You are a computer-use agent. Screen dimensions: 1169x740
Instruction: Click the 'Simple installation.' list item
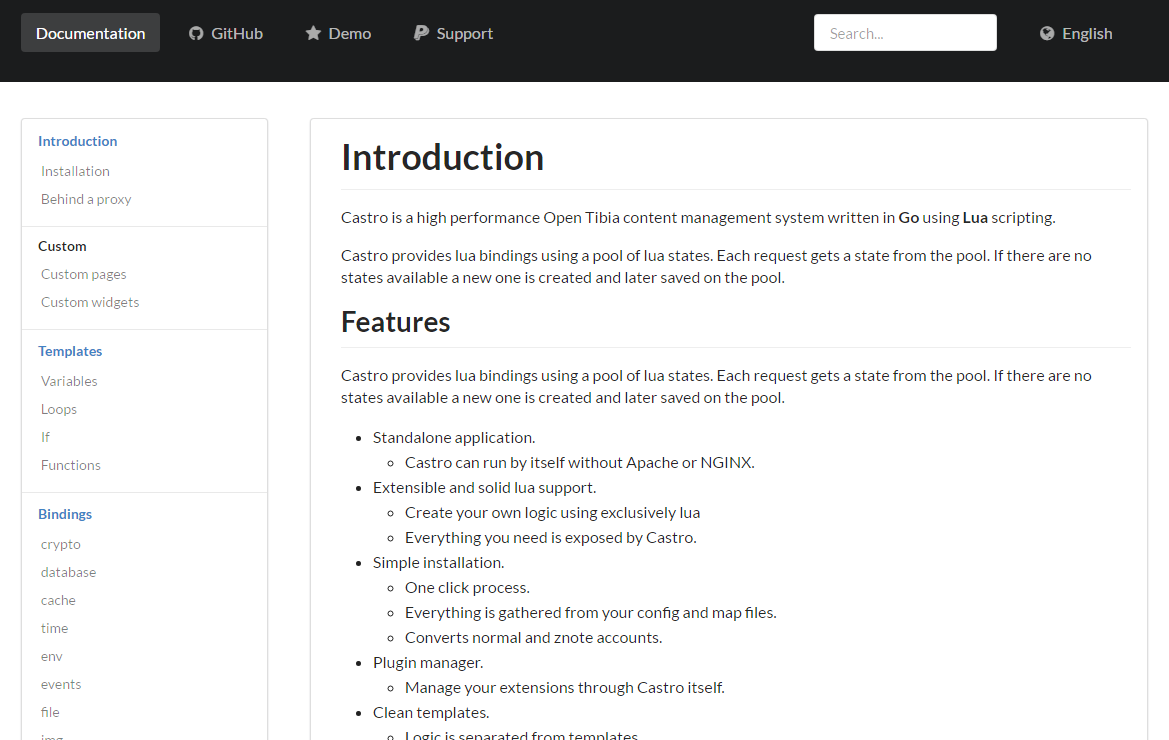tap(438, 563)
